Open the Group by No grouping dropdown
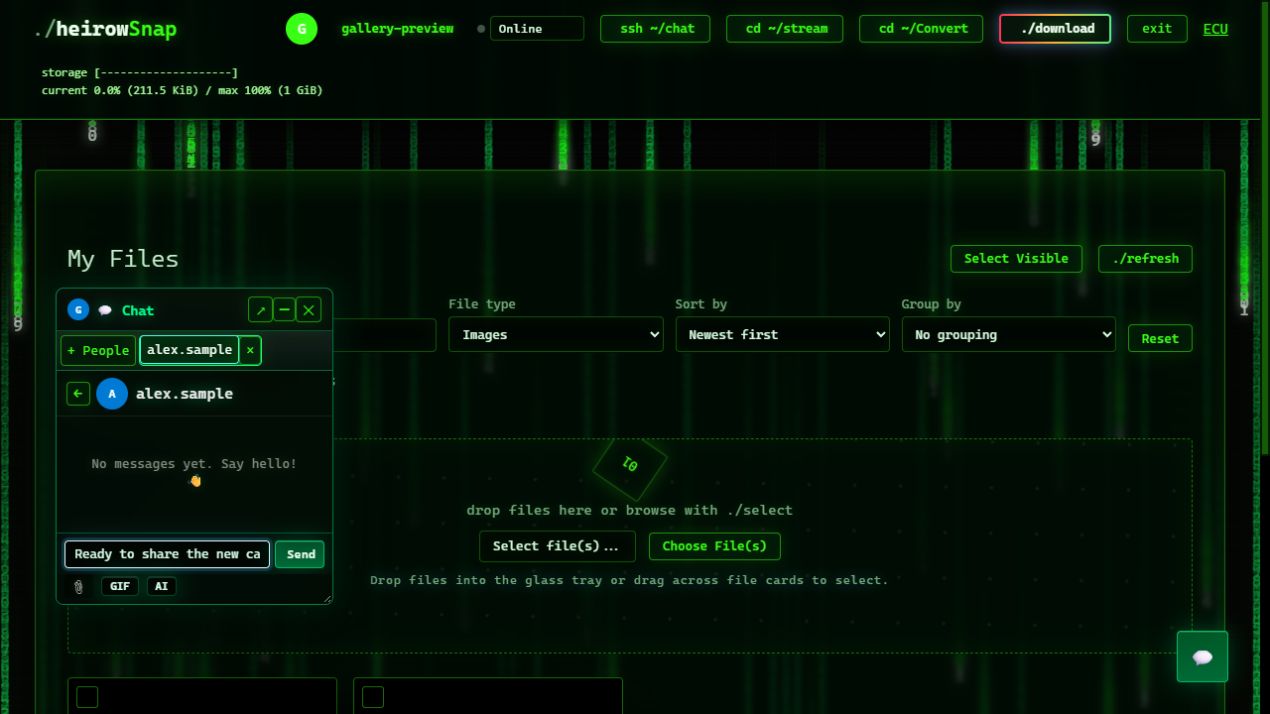The image size is (1270, 714). point(1008,335)
